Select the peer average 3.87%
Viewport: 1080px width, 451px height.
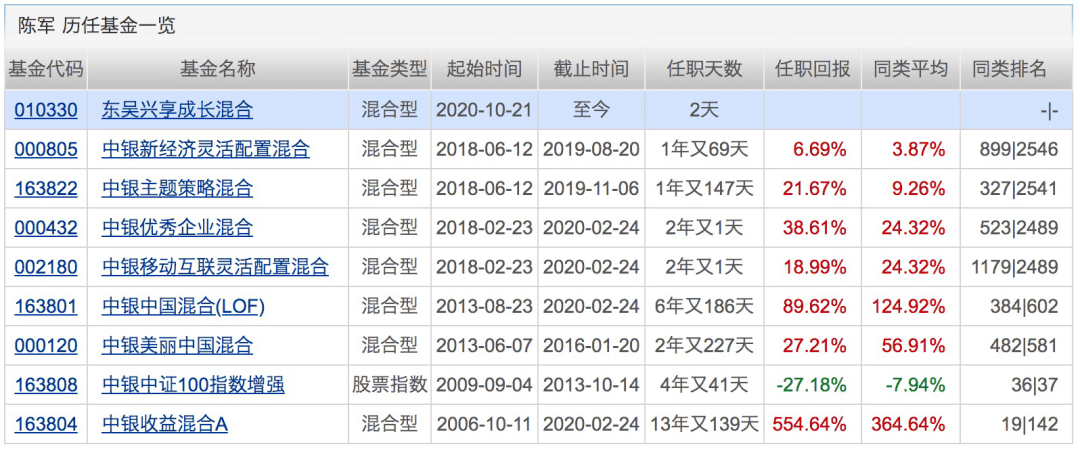917,149
